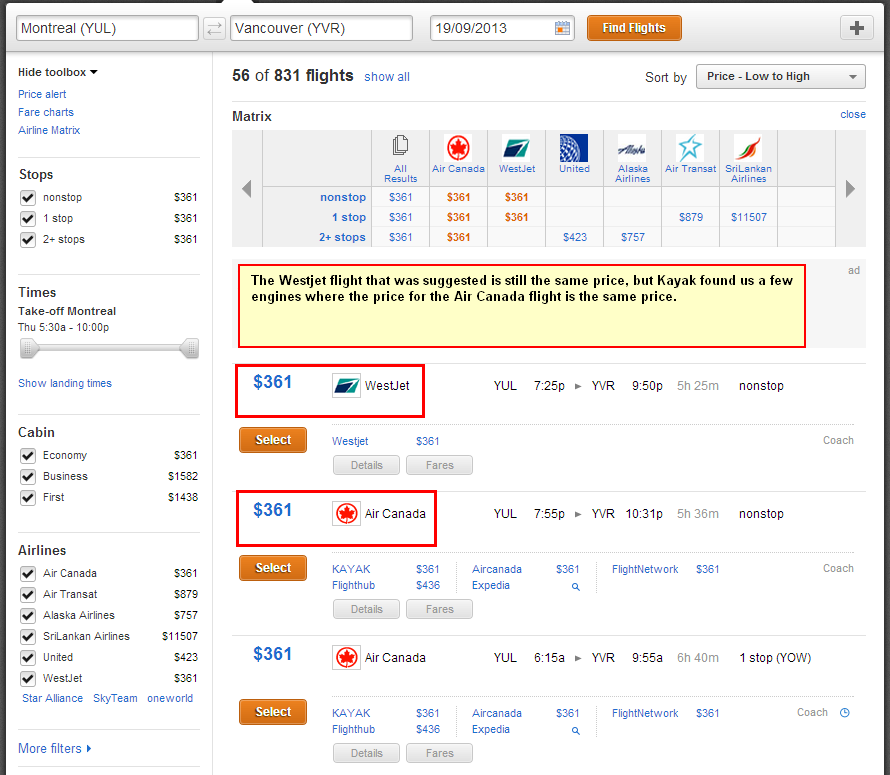This screenshot has height=775, width=890.
Task: Edit the Vancouver (YVR) destination field
Action: [x=321, y=28]
